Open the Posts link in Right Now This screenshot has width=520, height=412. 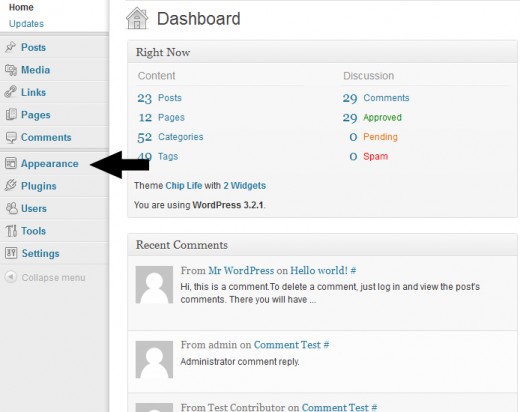click(x=170, y=98)
